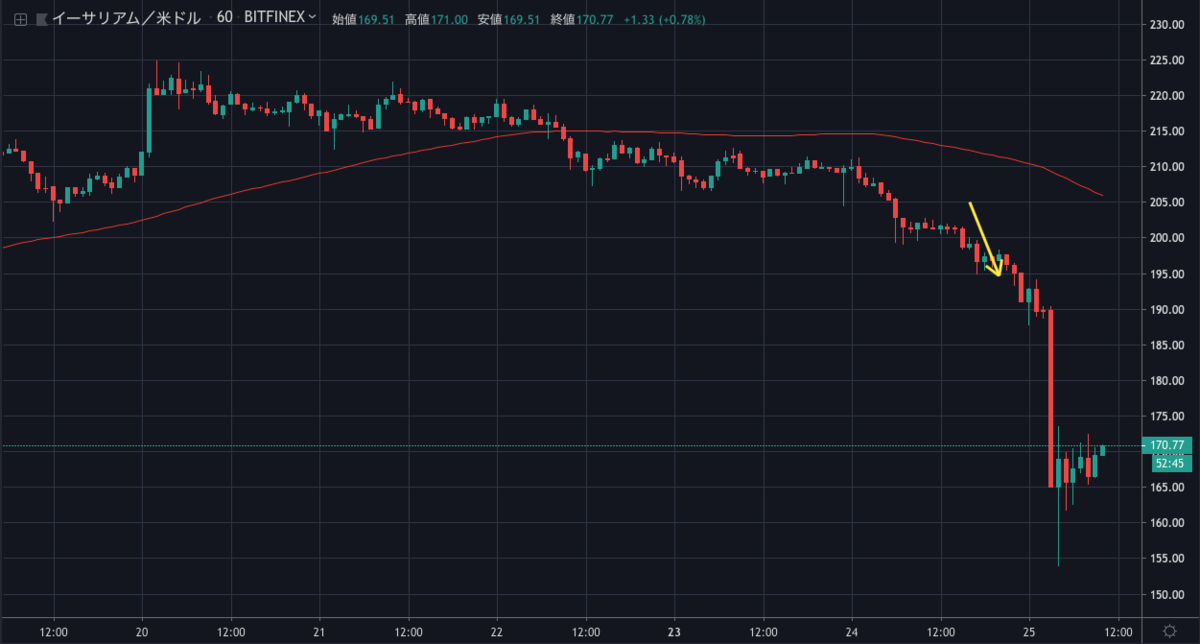This screenshot has height=644, width=1200.
Task: Click the large red crash candle
Action: point(1051,398)
